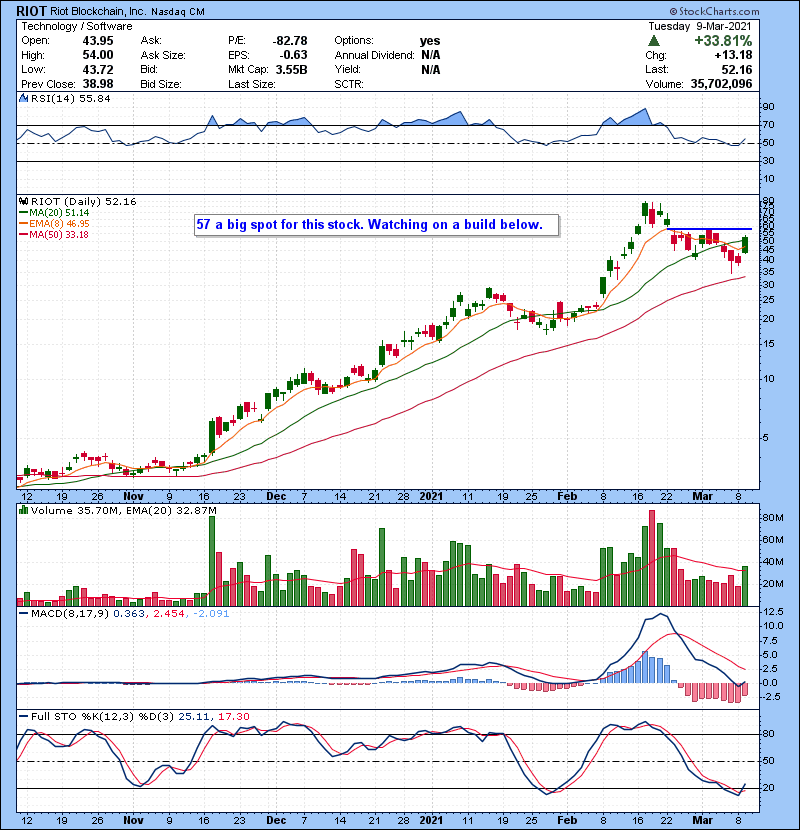The height and width of the screenshot is (830, 800).
Task: Click the 'Nov' label on the price chart axis
Action: pyautogui.click(x=133, y=497)
